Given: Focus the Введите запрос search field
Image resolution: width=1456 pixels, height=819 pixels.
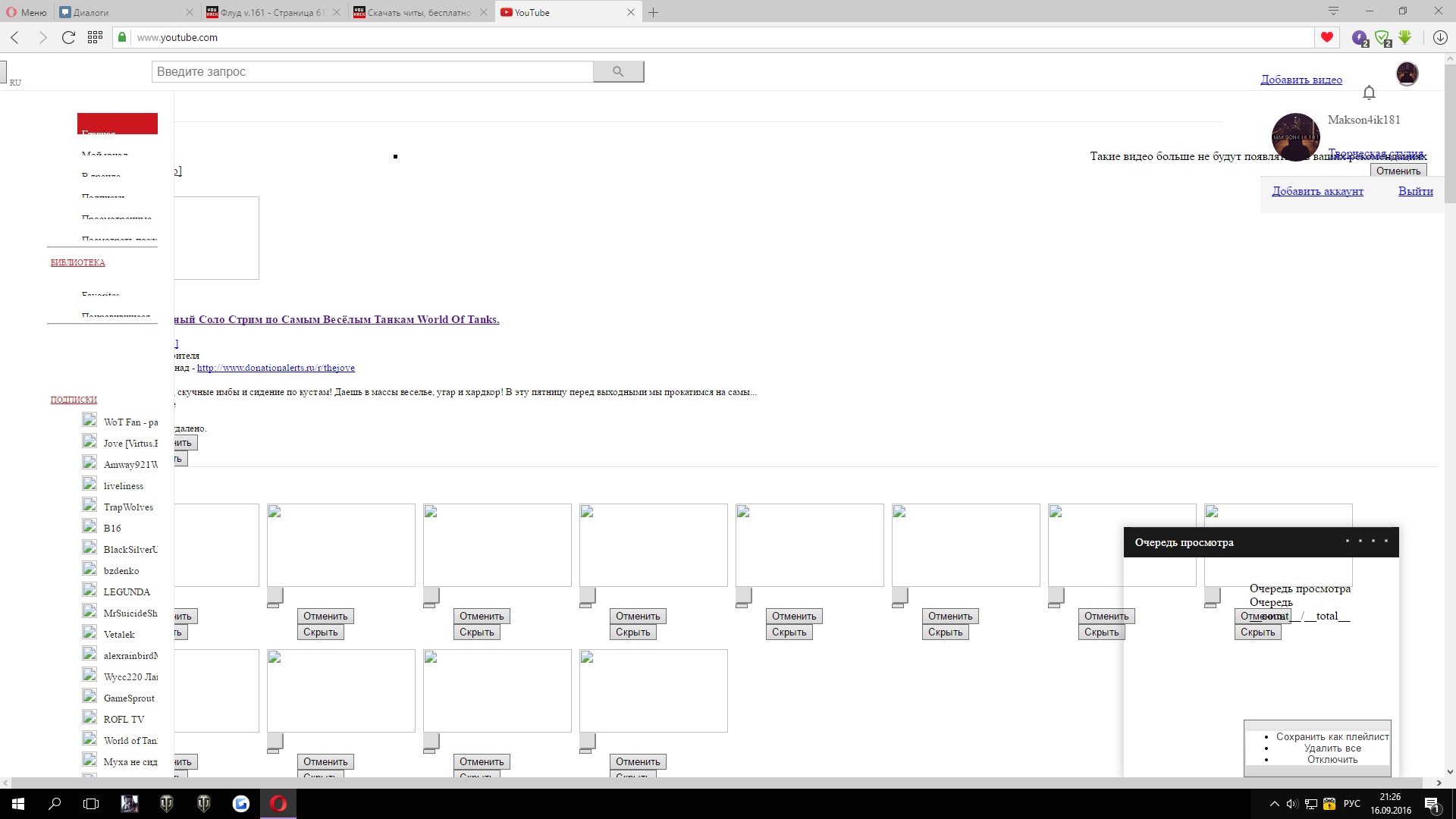Looking at the screenshot, I should coord(372,71).
